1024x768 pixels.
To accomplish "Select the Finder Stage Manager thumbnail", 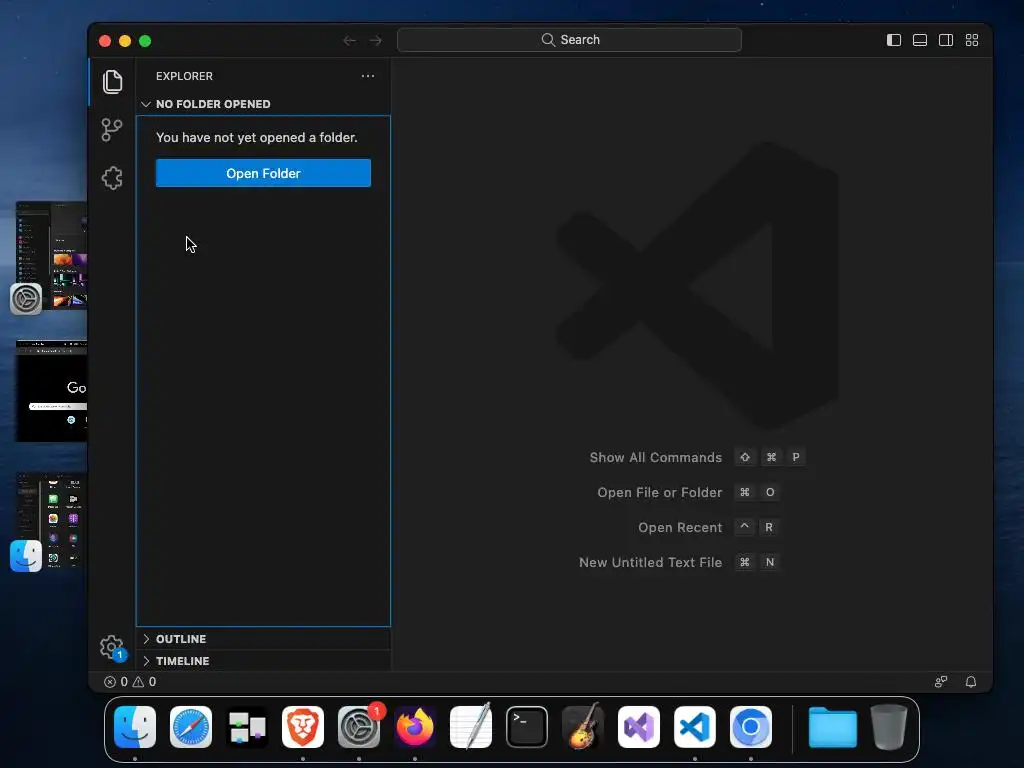I will tap(52, 520).
